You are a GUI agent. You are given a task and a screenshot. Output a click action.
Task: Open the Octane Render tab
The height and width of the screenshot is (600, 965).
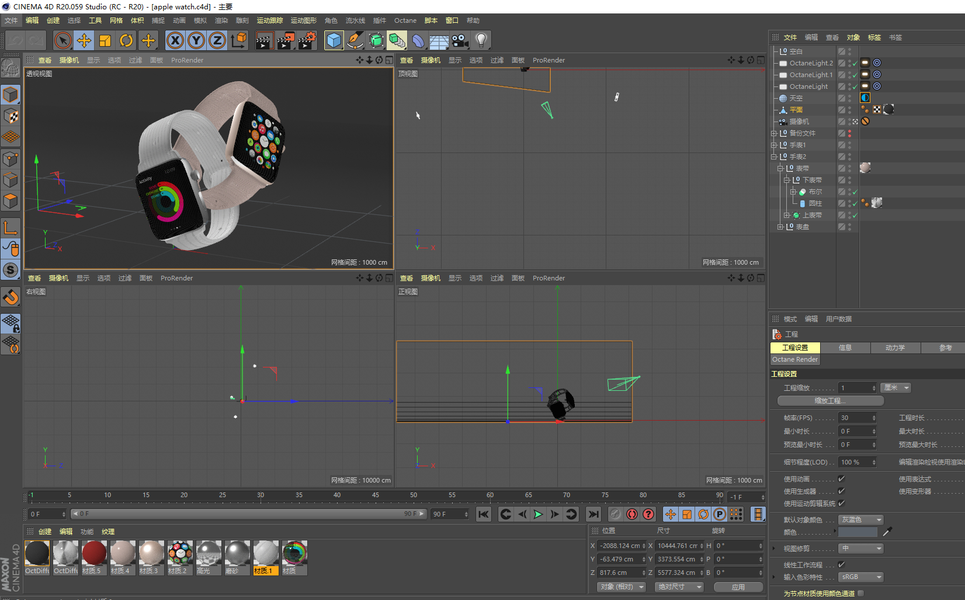795,359
